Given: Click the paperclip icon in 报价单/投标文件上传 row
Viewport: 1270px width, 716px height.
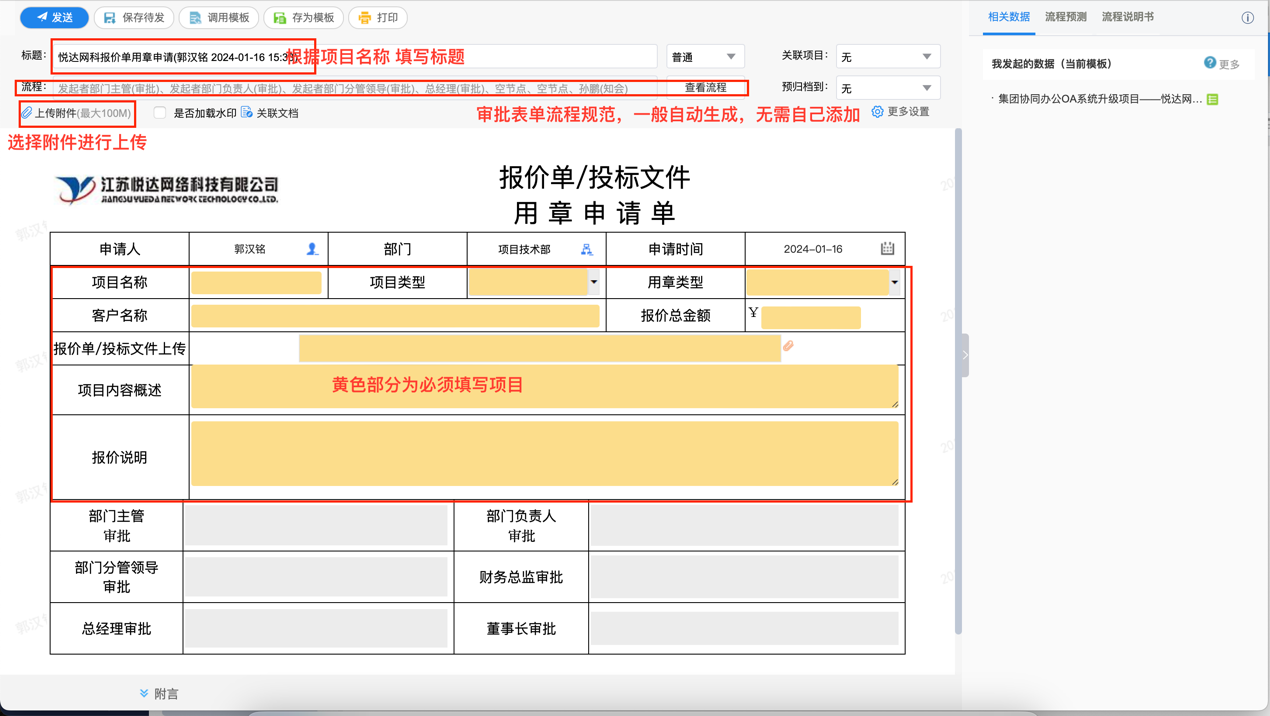Looking at the screenshot, I should point(788,346).
